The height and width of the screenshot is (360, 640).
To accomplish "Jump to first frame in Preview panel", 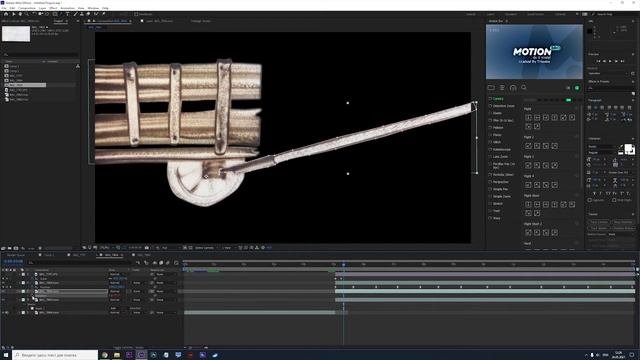I will (x=599, y=61).
